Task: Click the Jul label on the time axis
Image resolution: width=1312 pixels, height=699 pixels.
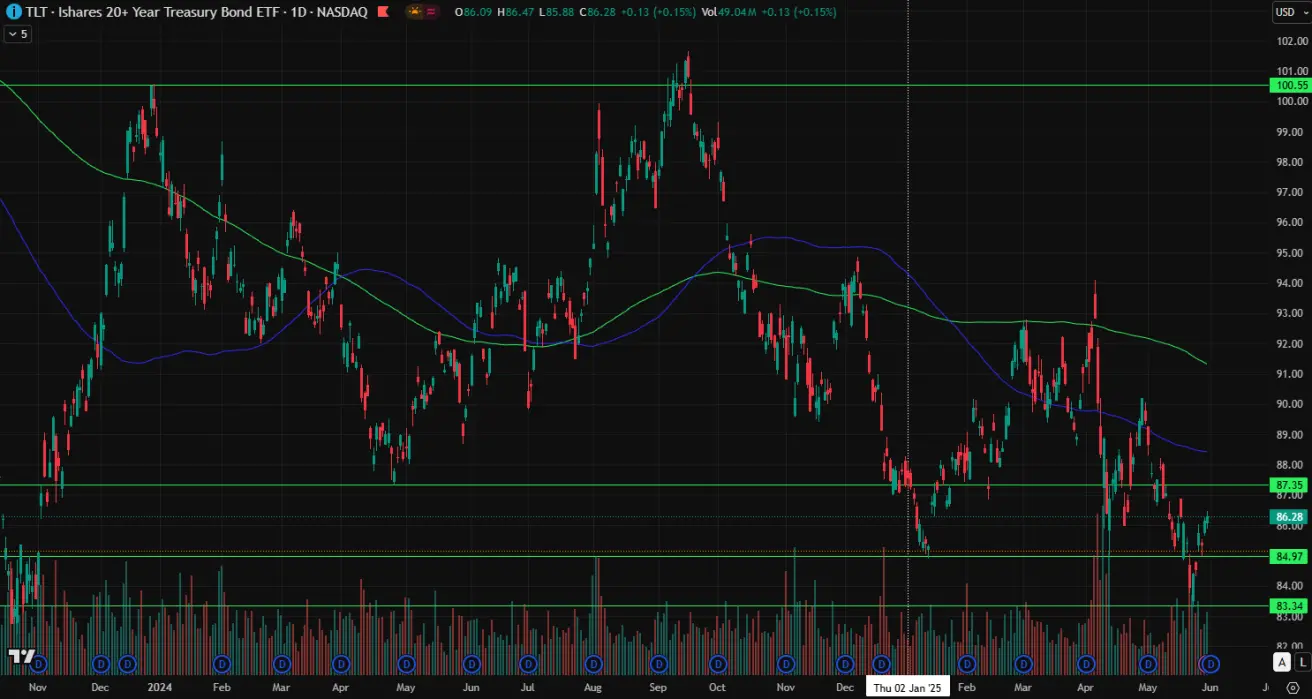Action: tap(527, 688)
